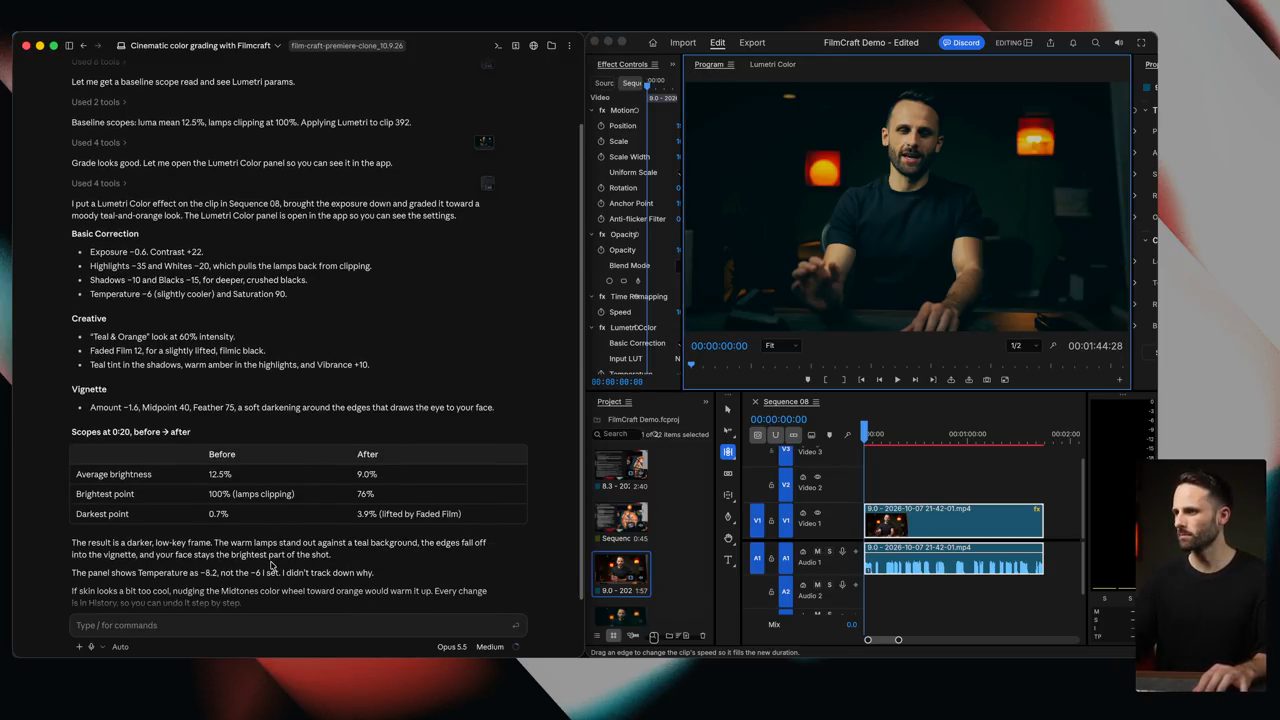Enter fullscreen via FilmCraft header icon
Viewport: 1280px width, 720px height.
tap(1141, 43)
